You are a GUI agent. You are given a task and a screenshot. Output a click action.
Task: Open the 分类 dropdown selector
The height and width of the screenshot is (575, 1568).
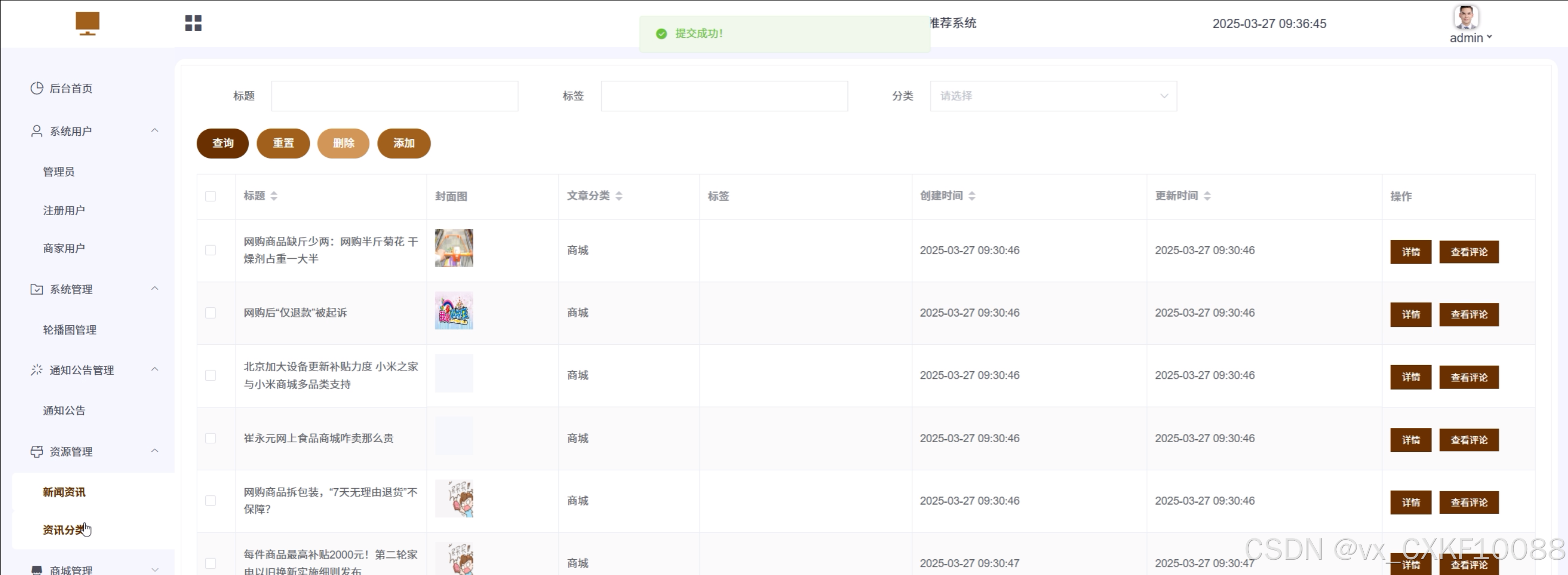[1053, 96]
